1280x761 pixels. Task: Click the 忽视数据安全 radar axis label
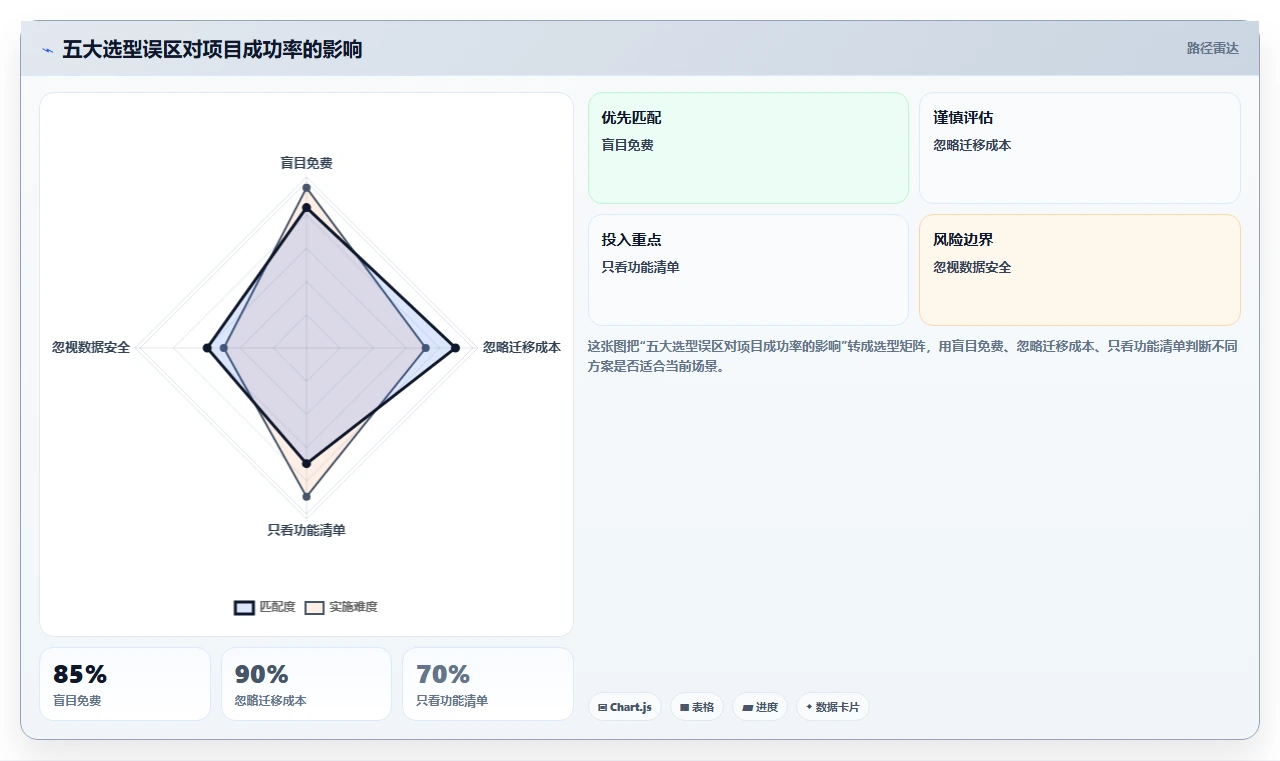pyautogui.click(x=91, y=347)
